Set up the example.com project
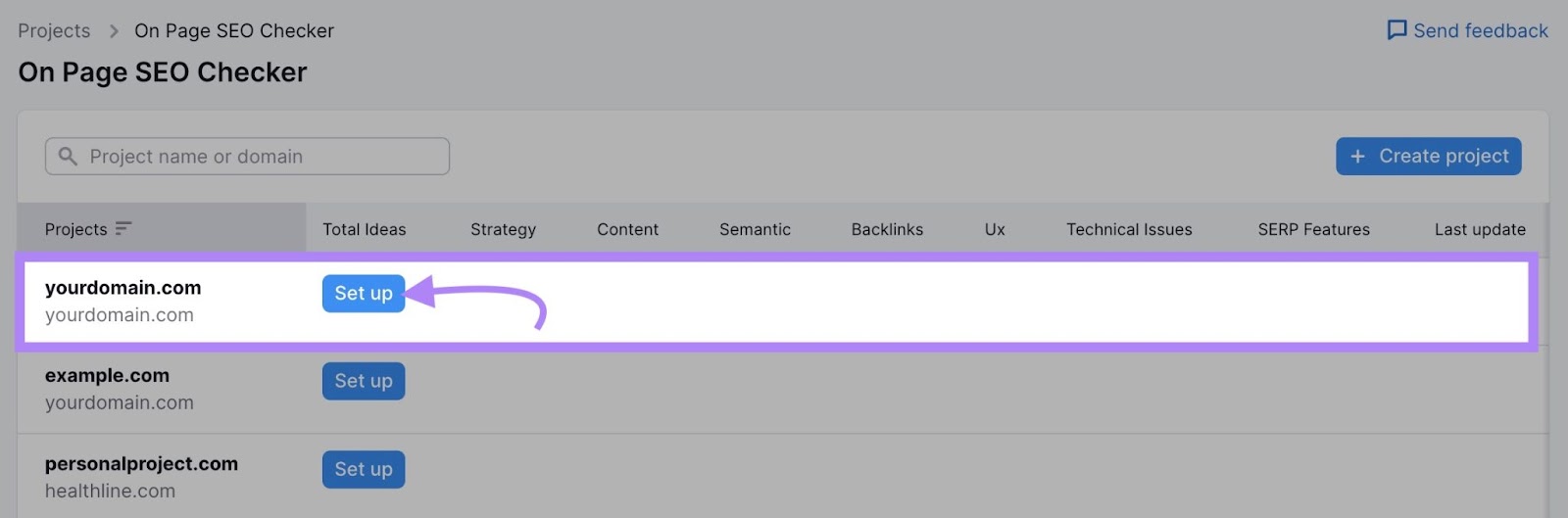Screen dimensions: 1568x518 364,381
